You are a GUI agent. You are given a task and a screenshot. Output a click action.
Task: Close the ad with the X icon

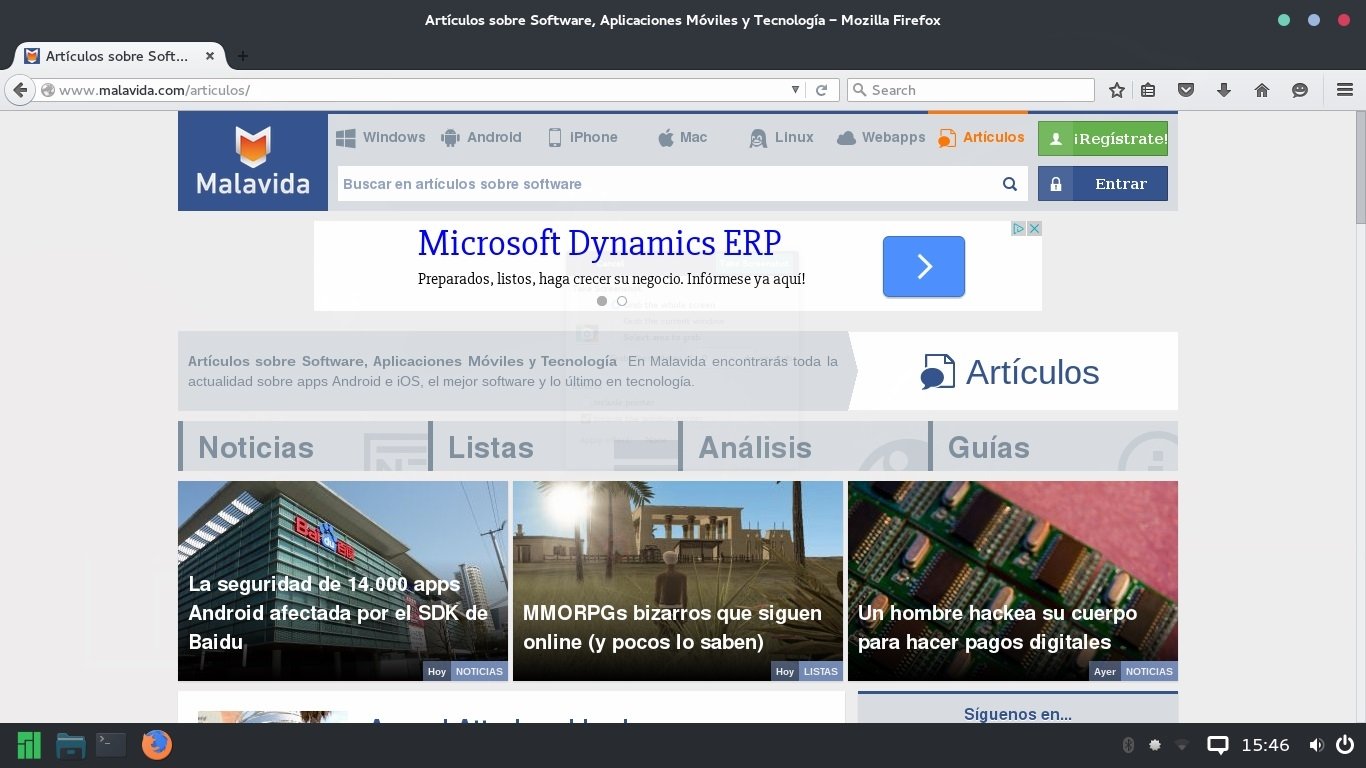click(1035, 228)
